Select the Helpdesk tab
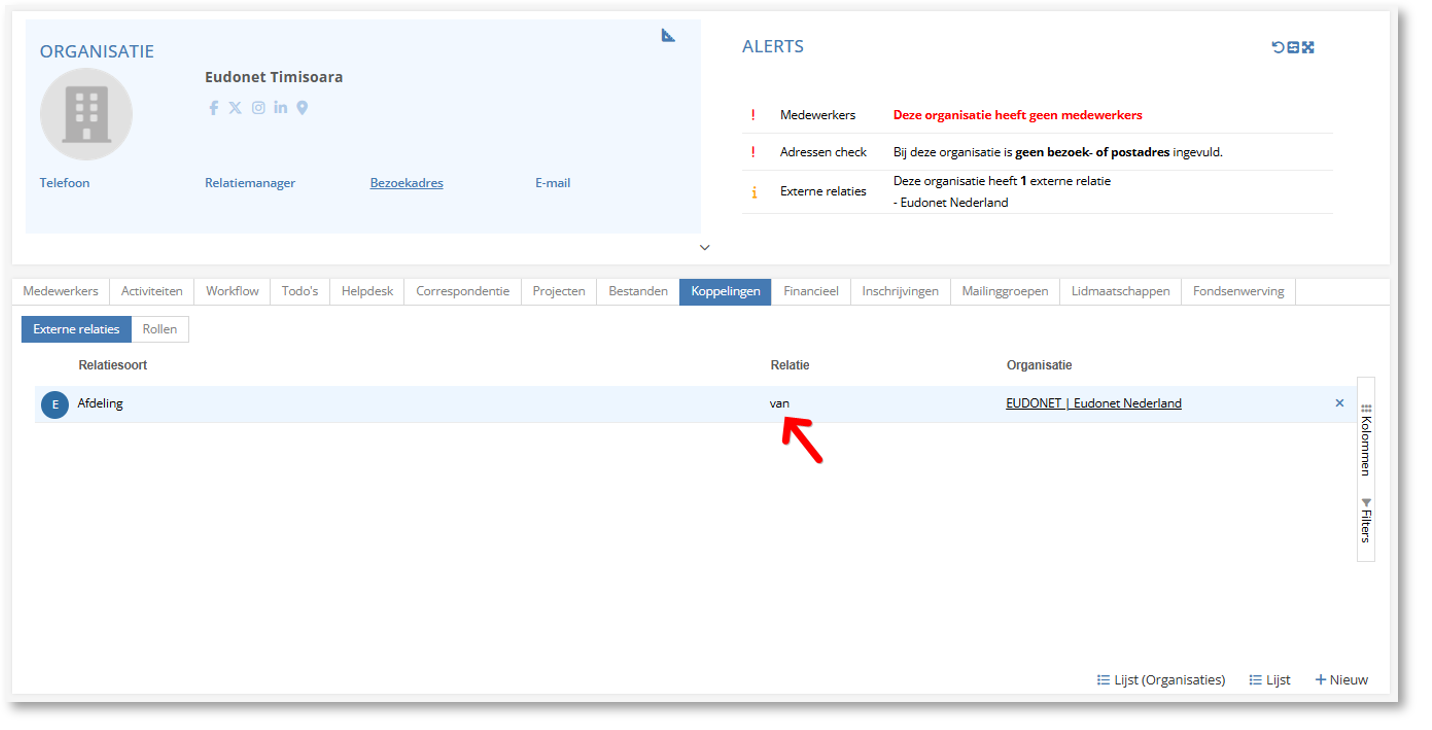Image resolution: width=1432 pixels, height=730 pixels. [367, 291]
